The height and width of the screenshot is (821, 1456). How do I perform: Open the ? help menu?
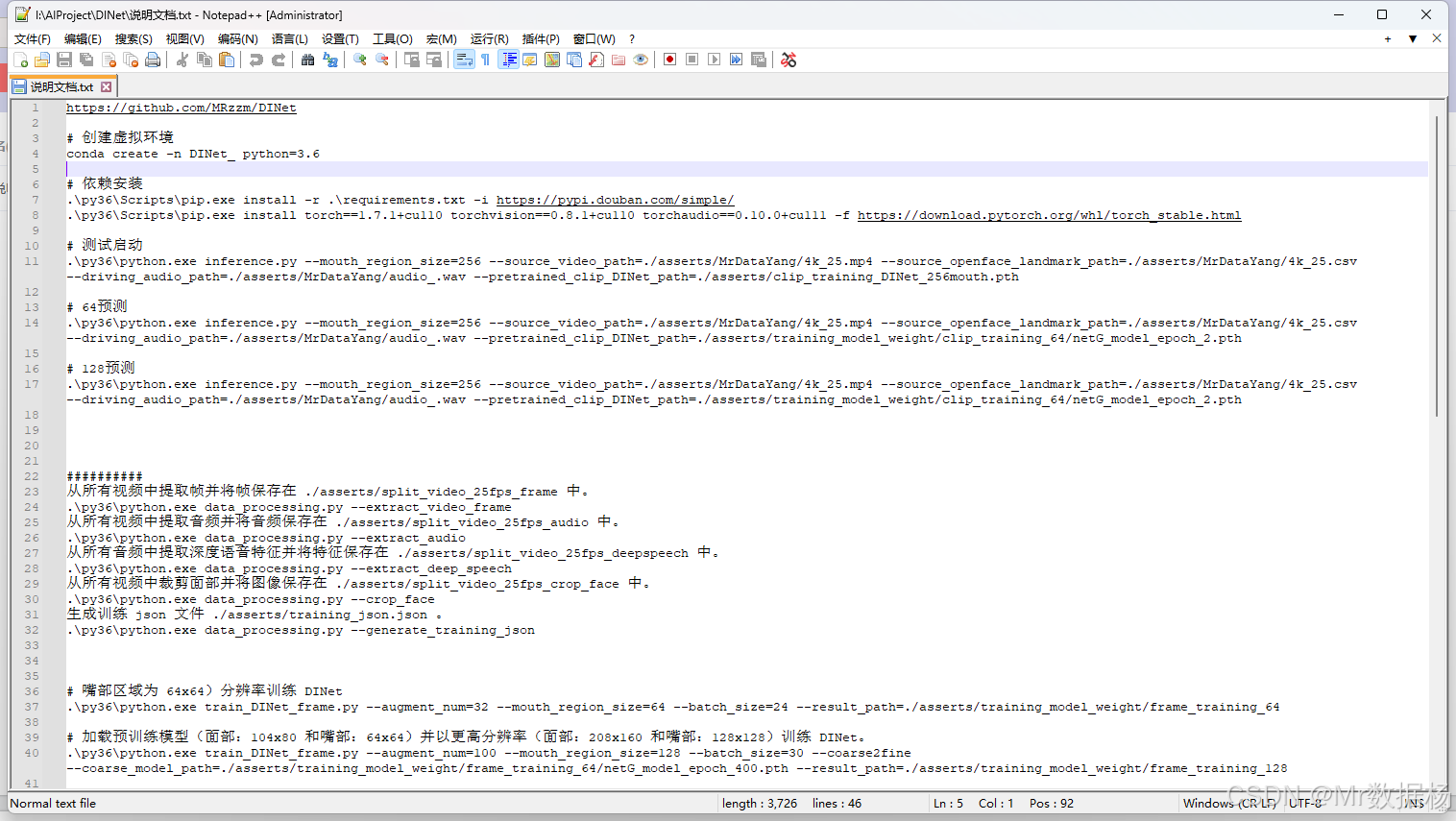tap(632, 38)
